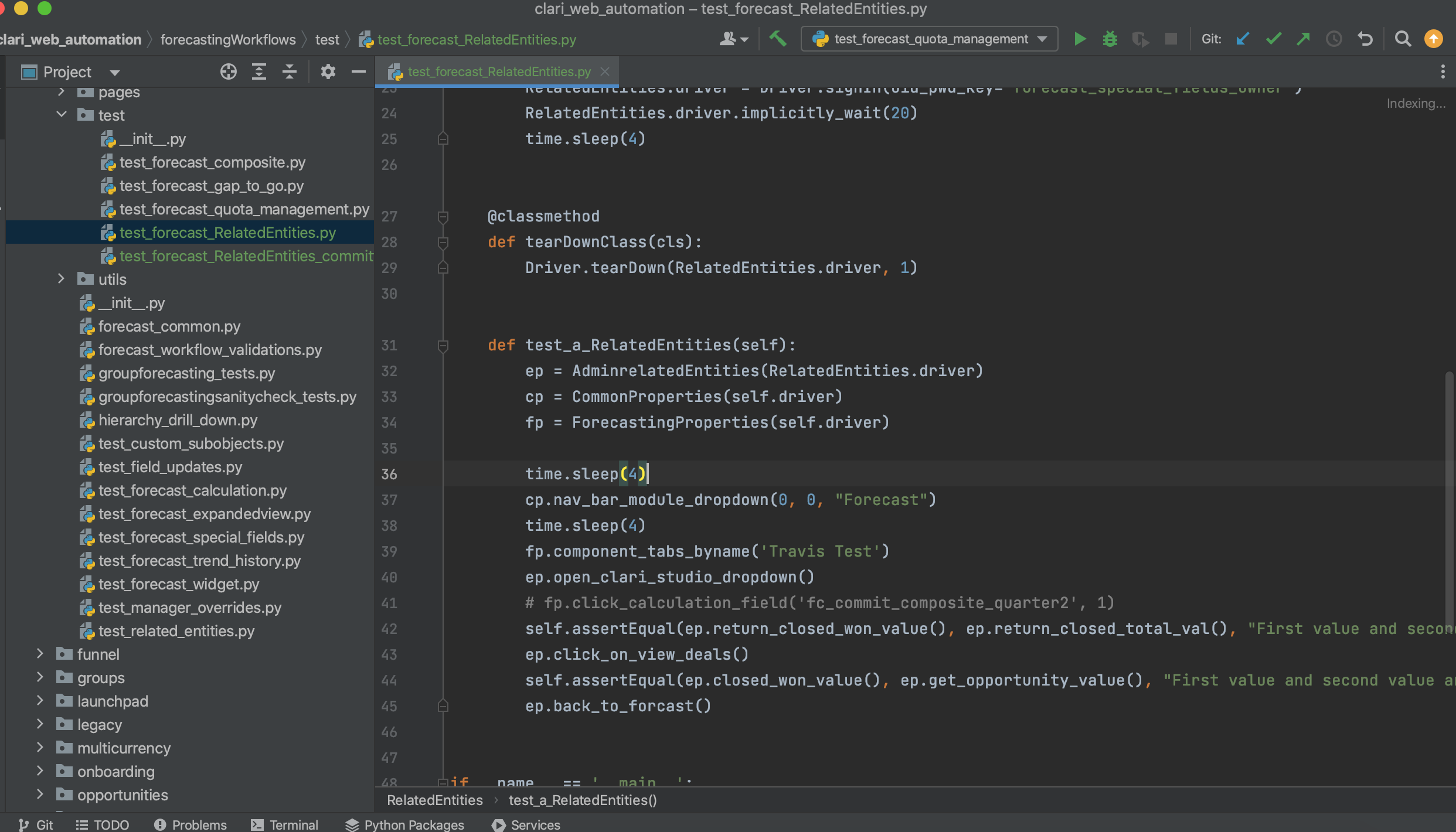Image resolution: width=1456 pixels, height=832 pixels.
Task: Toggle fold marker at test_a_RelatedEntities definition
Action: (443, 346)
